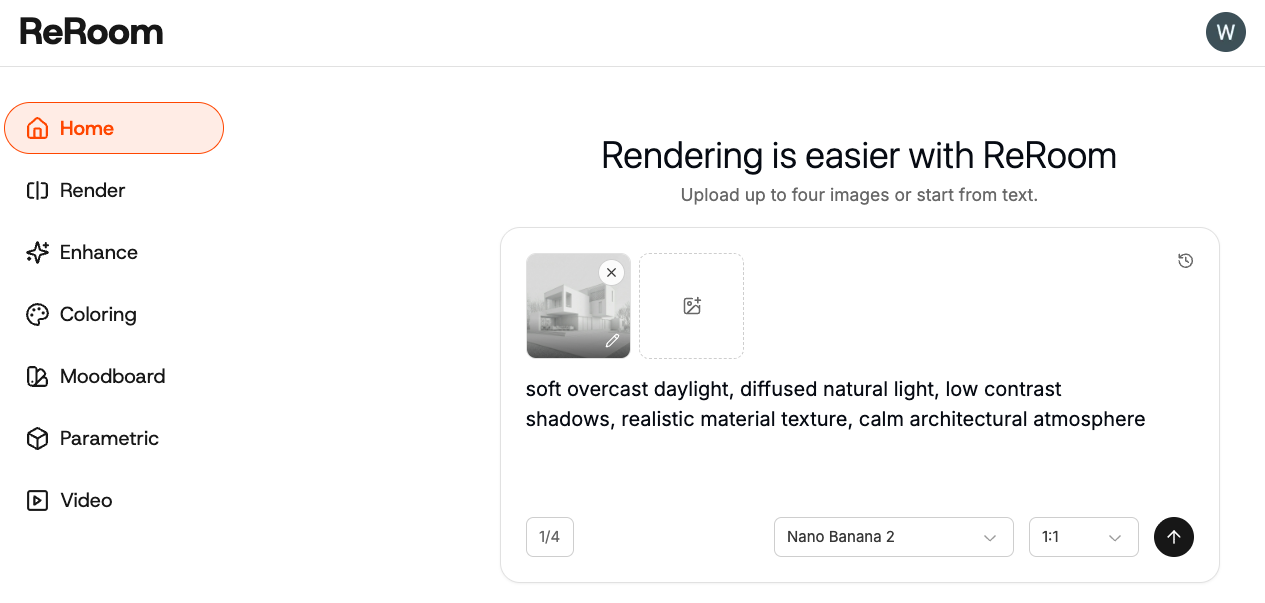Open the W user avatar menu
The width and height of the screenshot is (1265, 603).
point(1225,32)
